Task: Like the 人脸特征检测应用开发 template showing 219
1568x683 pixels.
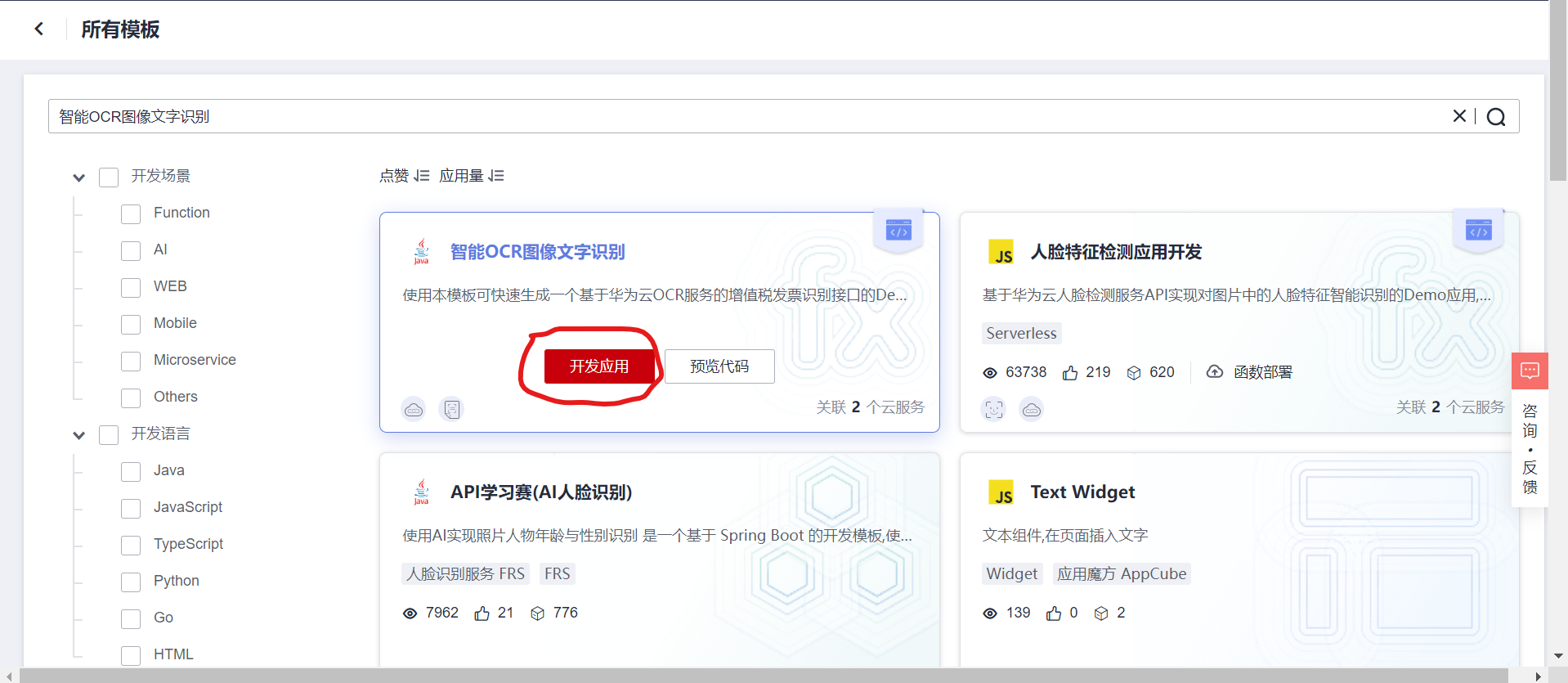Action: tap(1070, 373)
